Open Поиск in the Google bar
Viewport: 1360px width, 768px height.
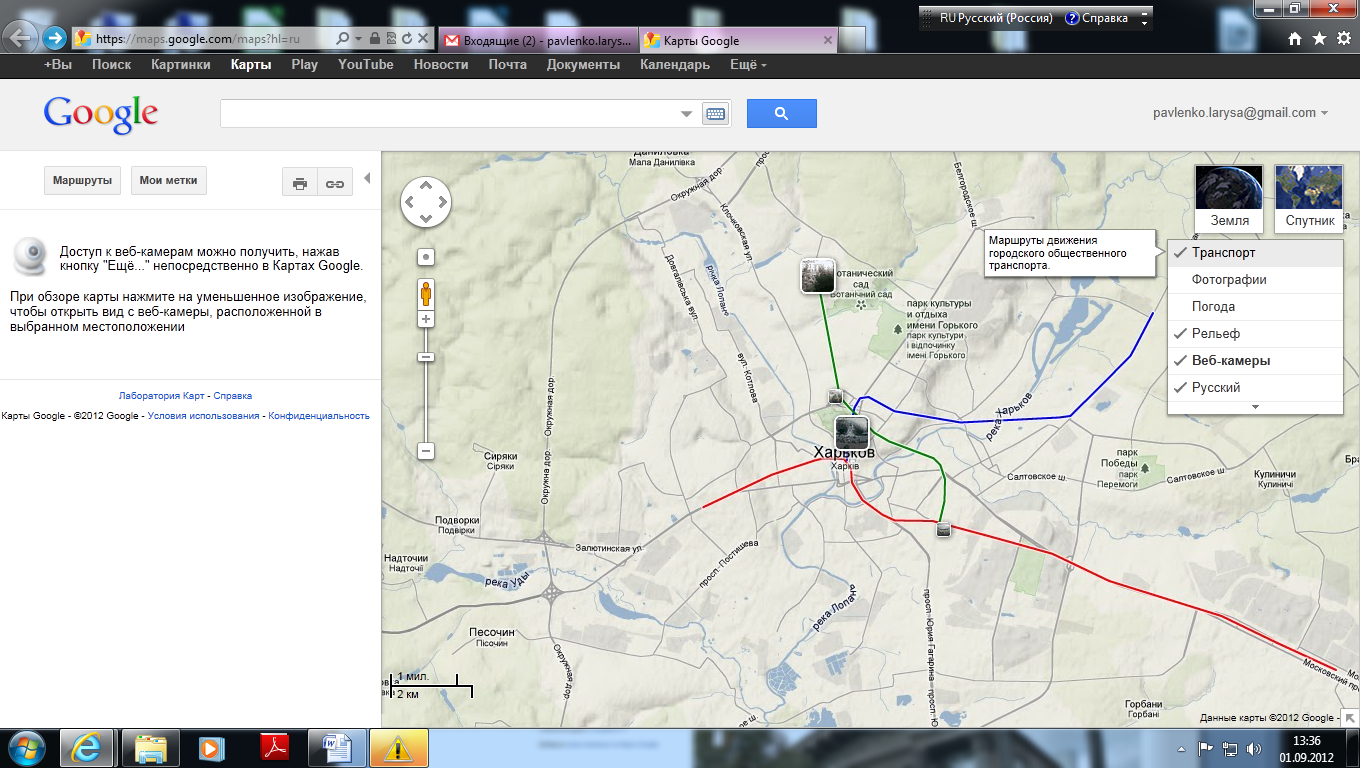pyautogui.click(x=111, y=64)
